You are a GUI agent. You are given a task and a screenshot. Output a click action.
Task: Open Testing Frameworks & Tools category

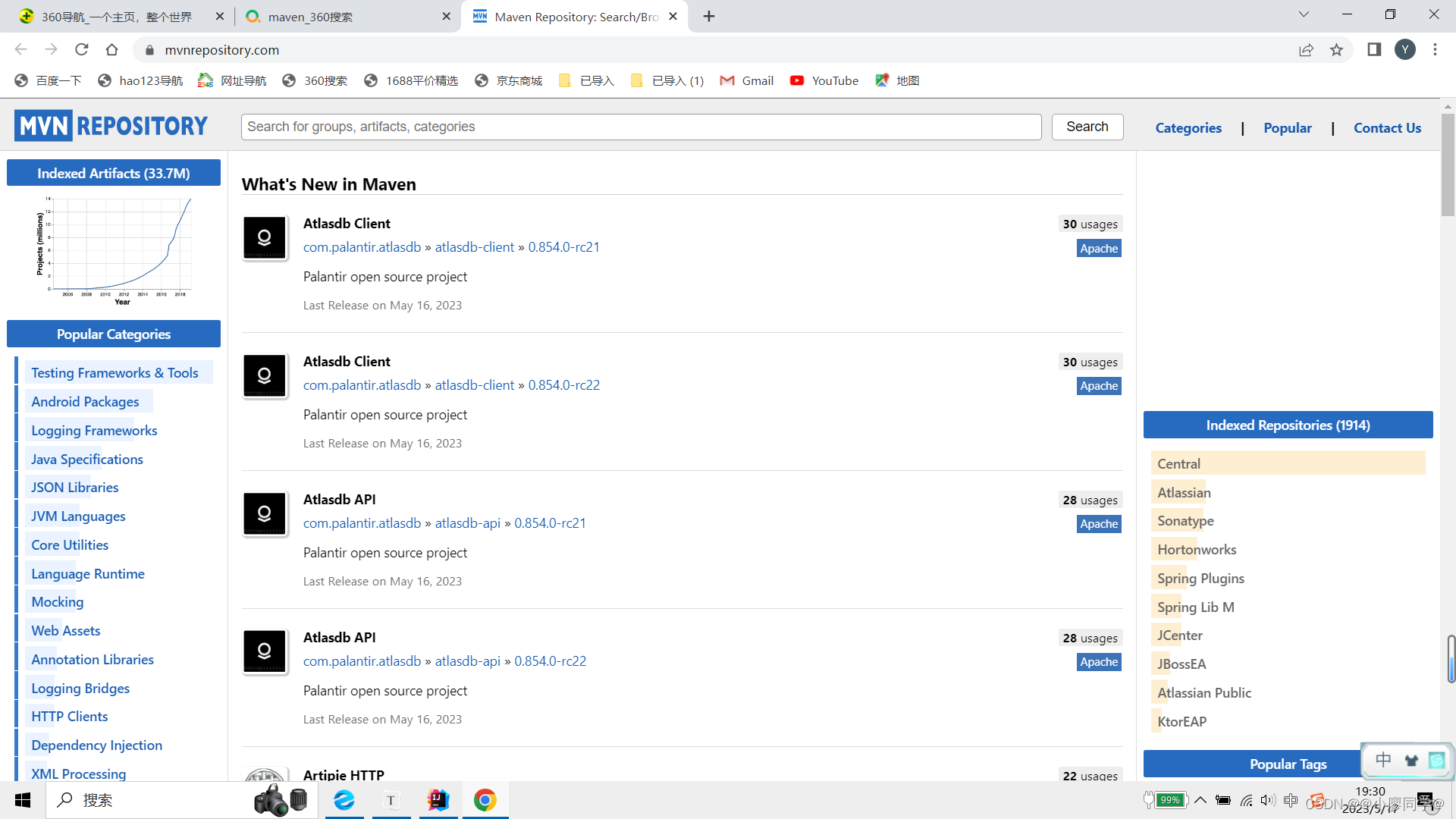pos(115,373)
